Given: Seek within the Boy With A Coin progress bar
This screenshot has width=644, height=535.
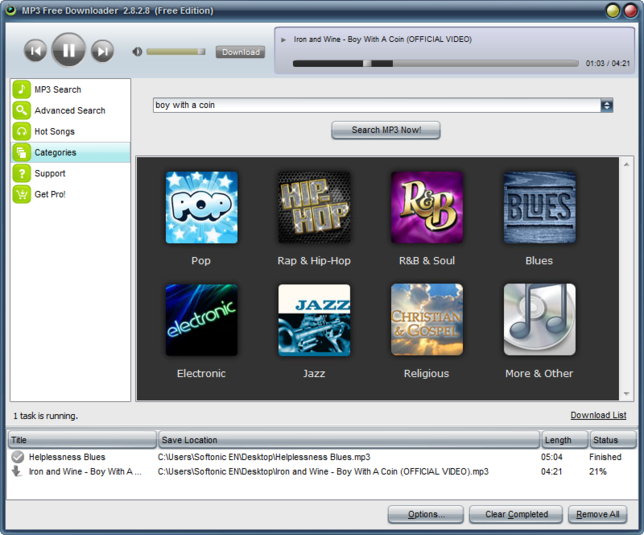Looking at the screenshot, I should [x=435, y=63].
